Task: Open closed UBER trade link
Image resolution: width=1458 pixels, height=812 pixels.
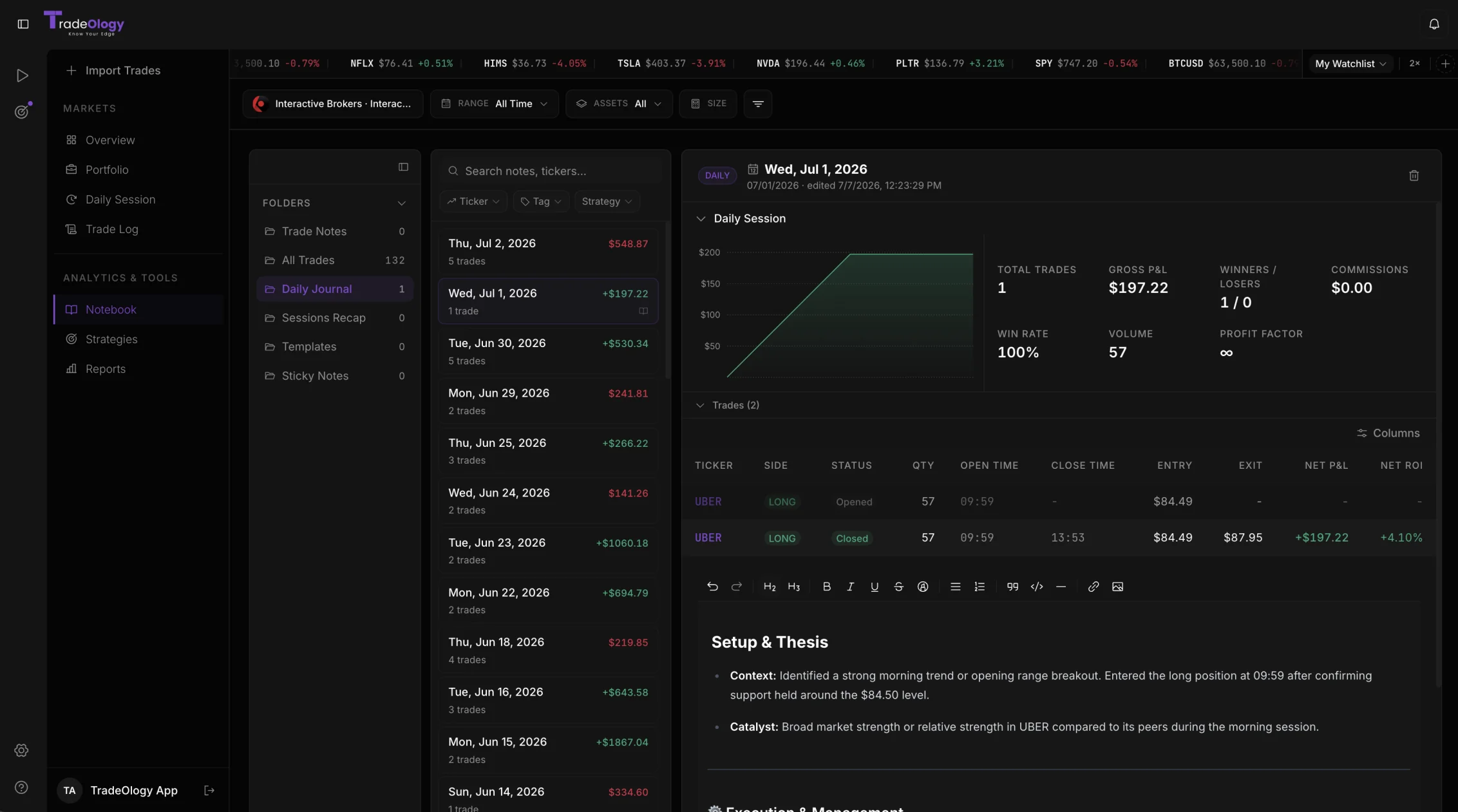Action: tap(708, 538)
